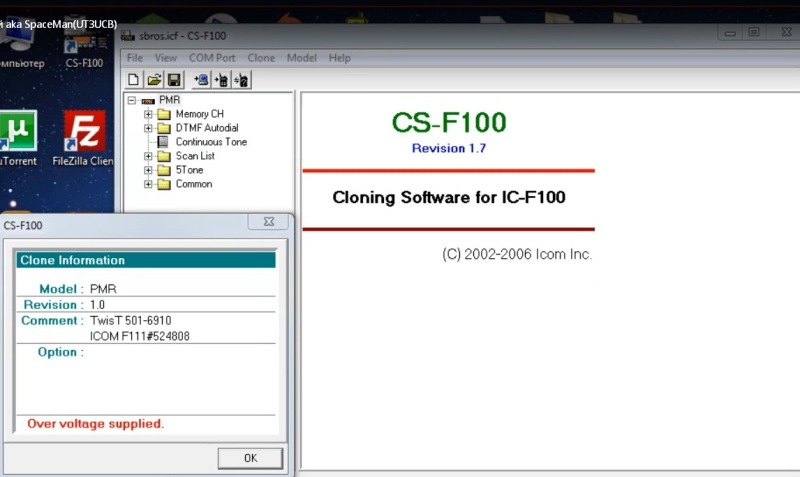Image resolution: width=800 pixels, height=477 pixels.
Task: Click the 'Option :' label in dialog
Action: pos(61,352)
